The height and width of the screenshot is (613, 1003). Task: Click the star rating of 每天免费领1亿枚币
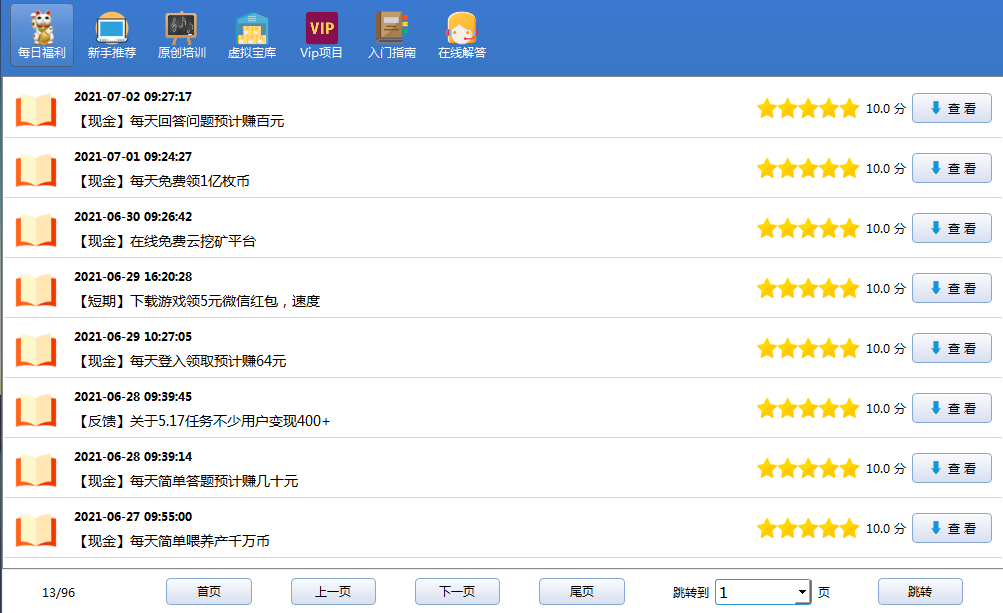click(x=807, y=169)
